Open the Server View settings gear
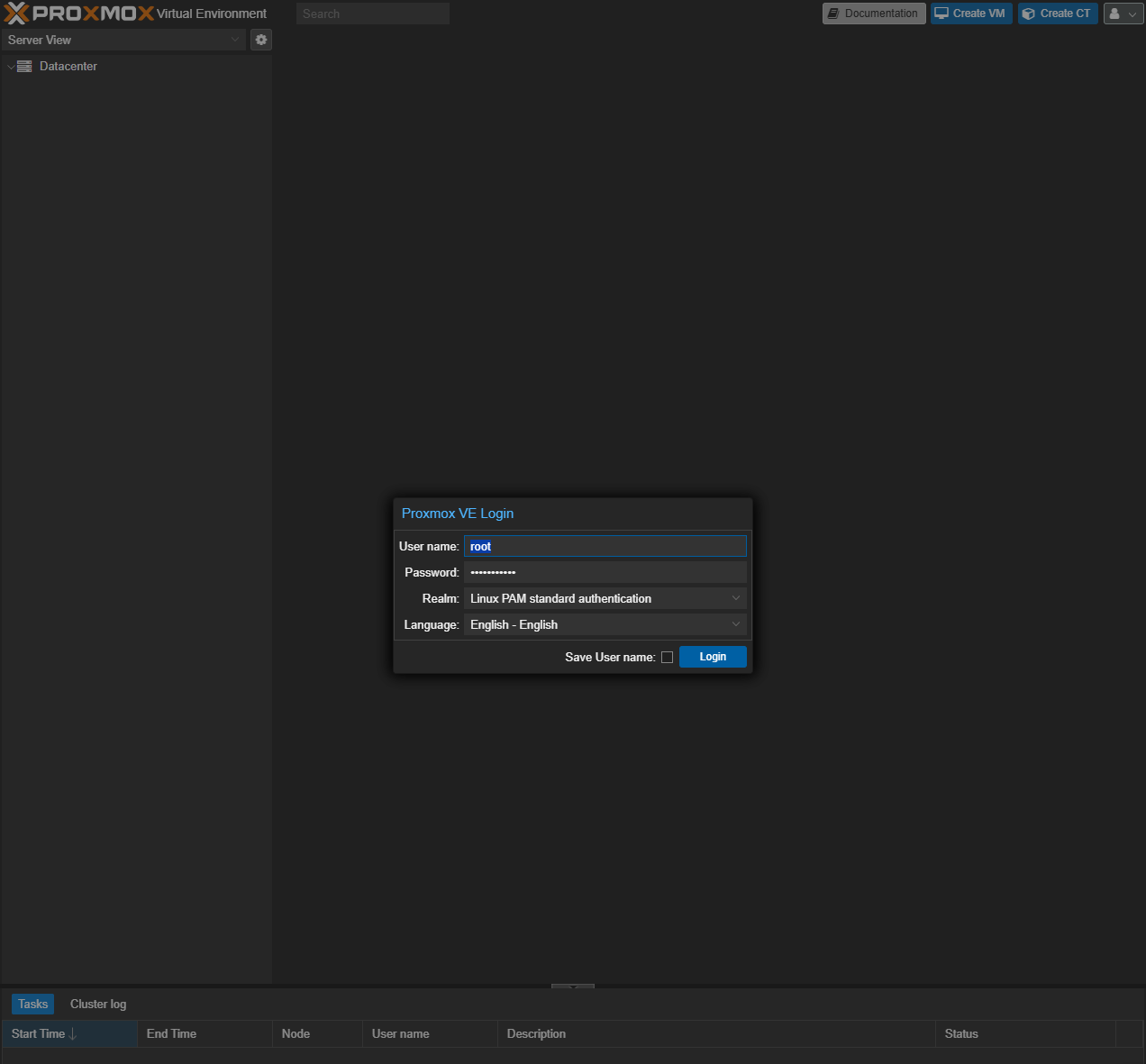Screen dimensions: 1146x1064 click(261, 40)
